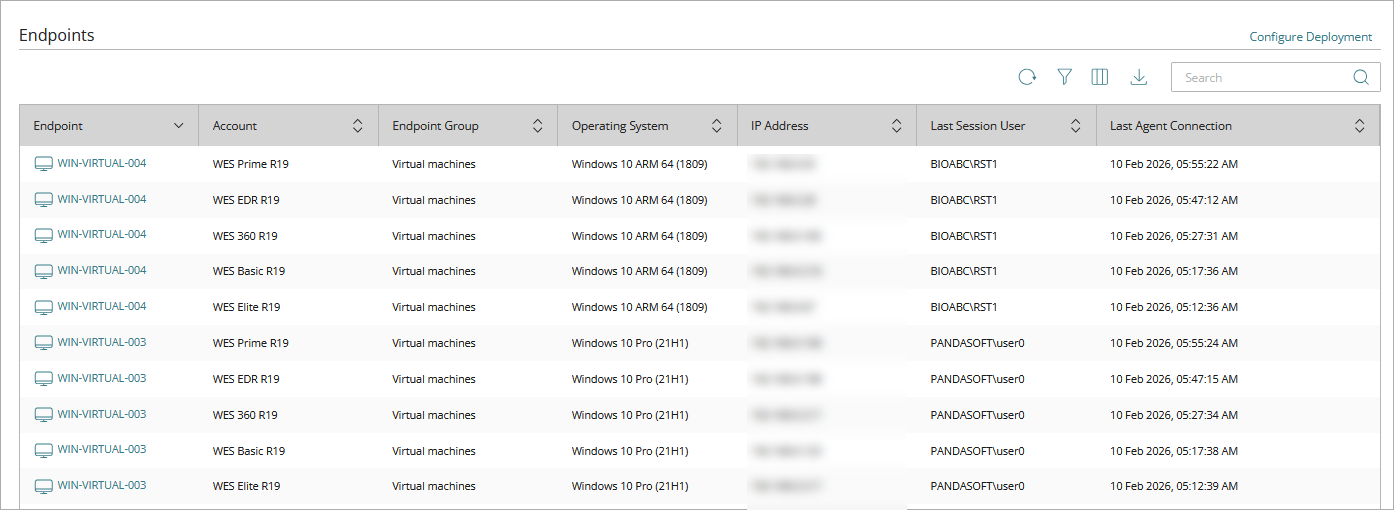Viewport: 1394px width, 510px height.
Task: Select the 10 Feb 2026, 05:55:22 AM cell
Action: point(1174,164)
